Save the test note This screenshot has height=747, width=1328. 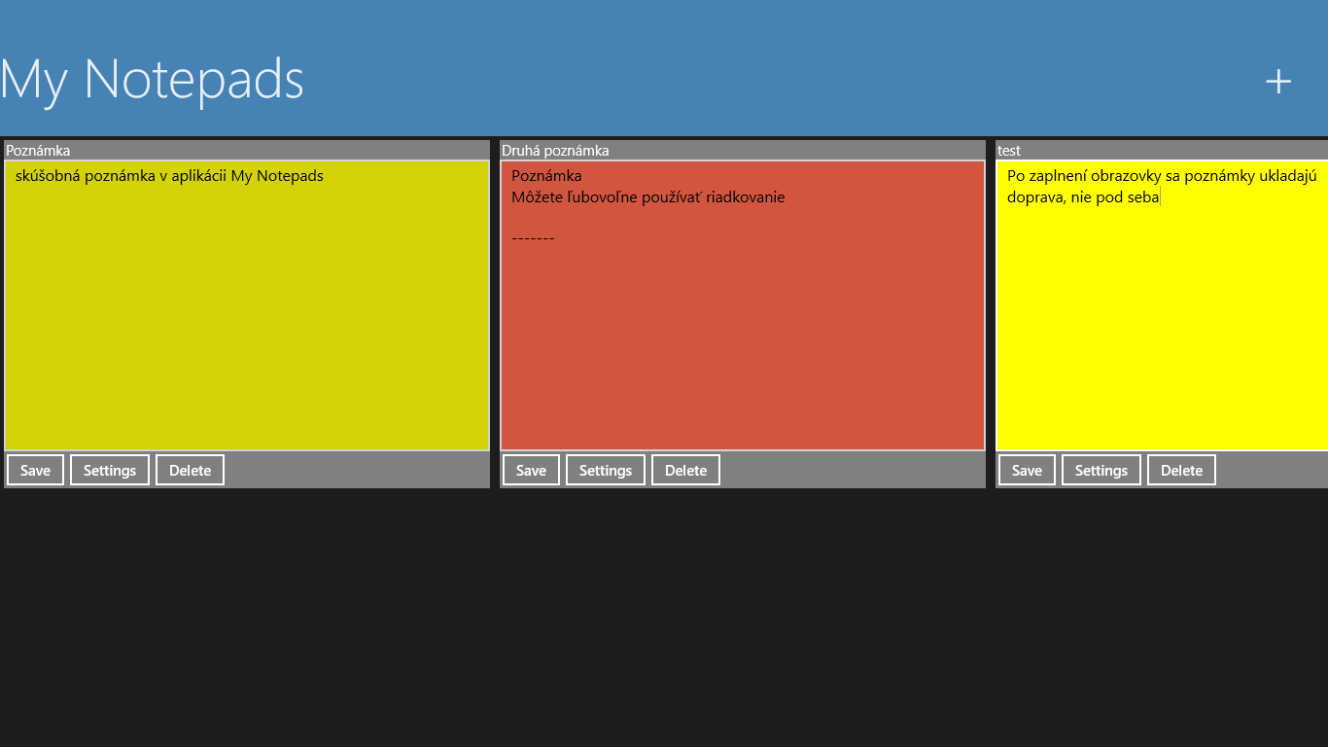tap(1027, 470)
